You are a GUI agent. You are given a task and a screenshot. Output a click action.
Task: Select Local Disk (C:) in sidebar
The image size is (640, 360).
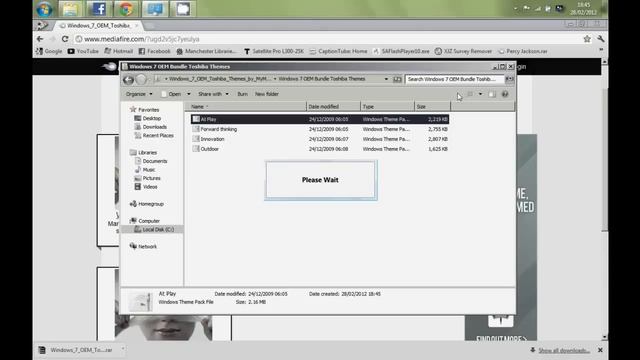pyautogui.click(x=154, y=230)
